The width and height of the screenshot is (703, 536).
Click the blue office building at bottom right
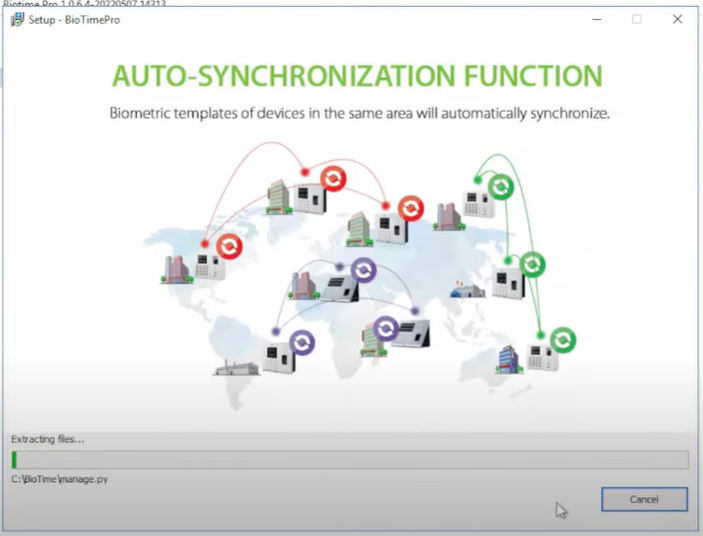510,358
